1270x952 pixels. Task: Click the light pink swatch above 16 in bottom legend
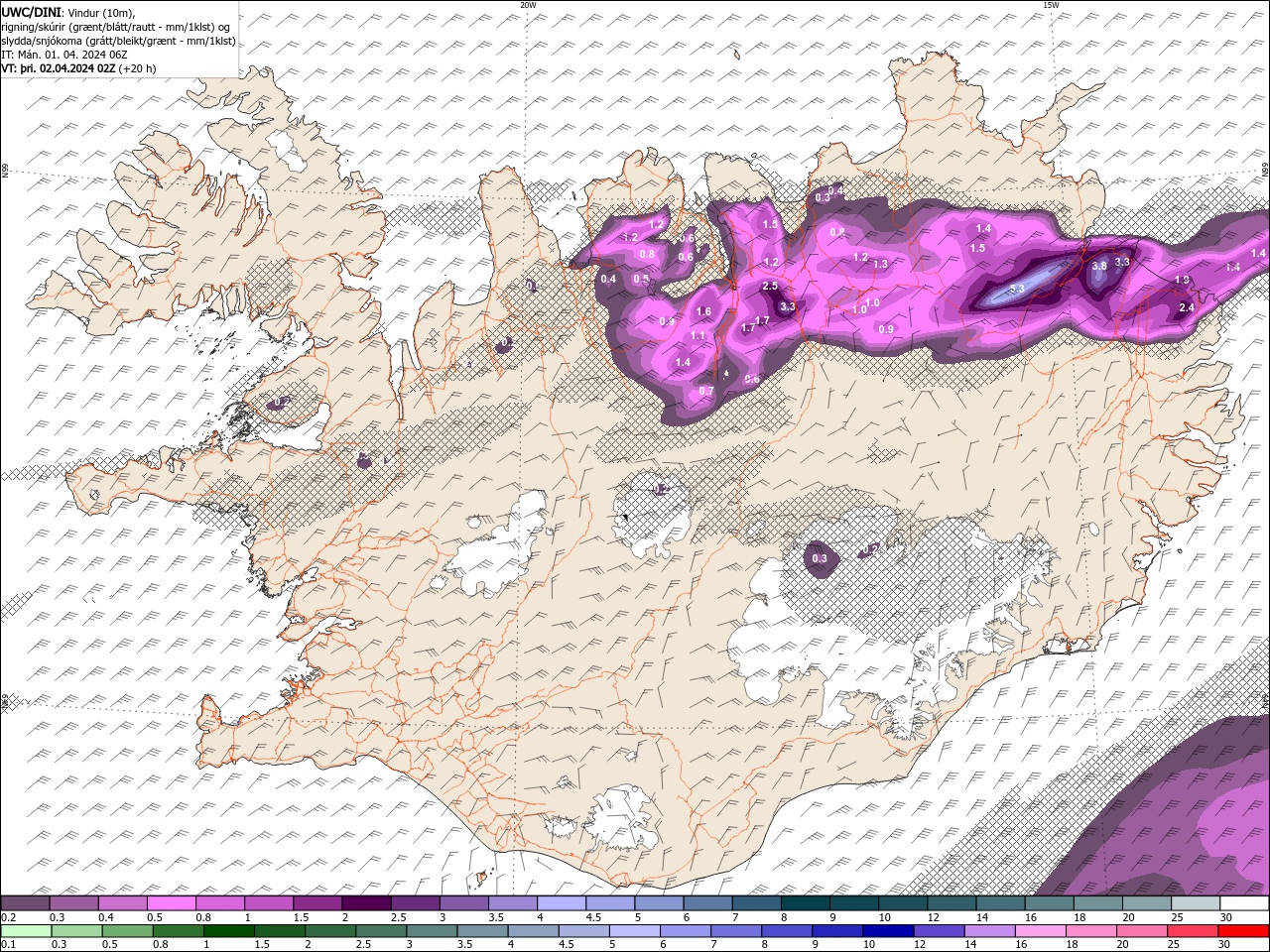(x=1041, y=931)
